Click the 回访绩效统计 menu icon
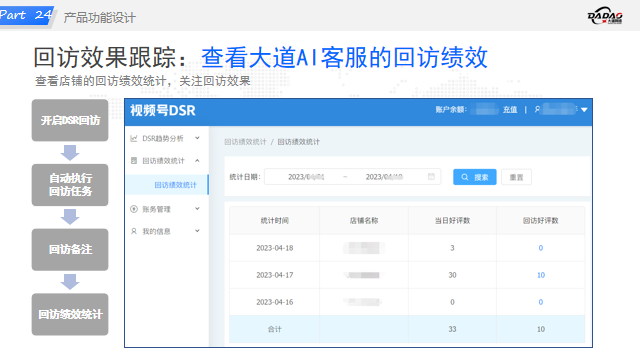640x360 pixels. (133, 160)
